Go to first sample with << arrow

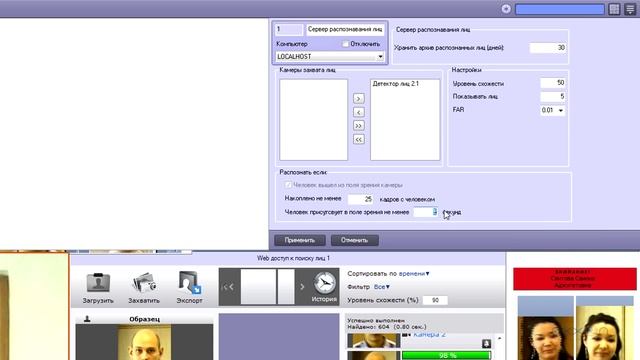(x=228, y=287)
